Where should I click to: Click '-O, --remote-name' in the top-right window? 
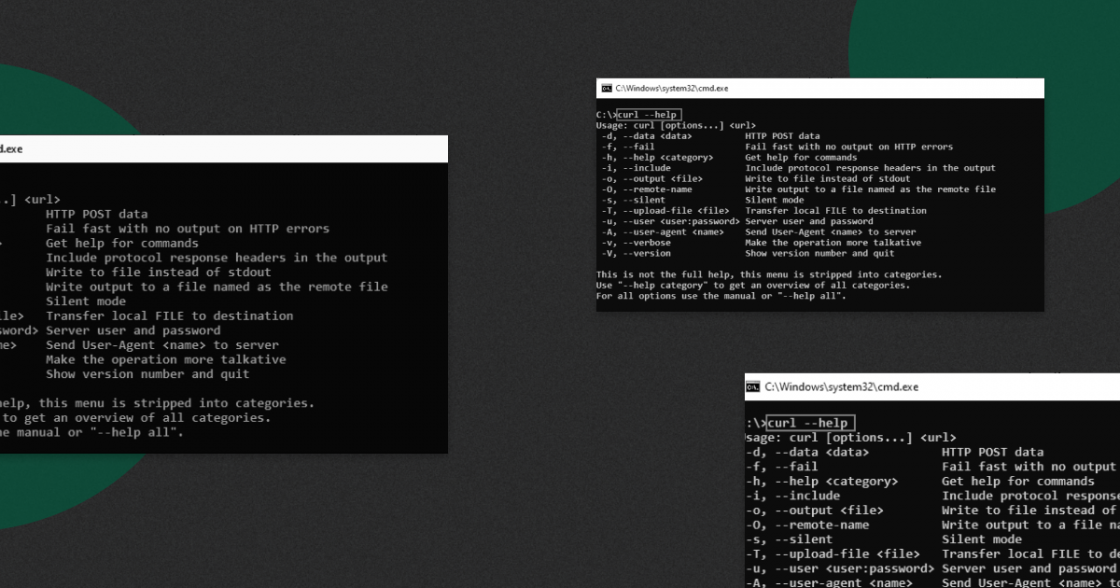pos(646,189)
